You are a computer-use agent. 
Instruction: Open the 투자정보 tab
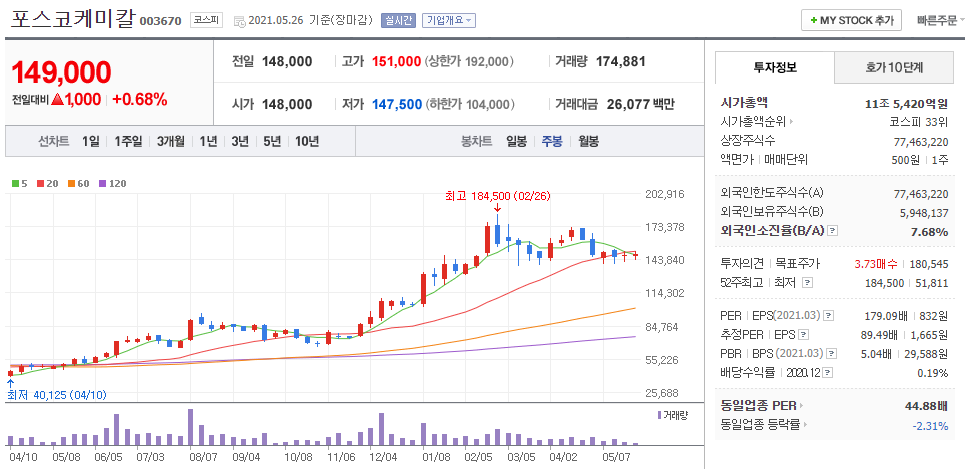tap(775, 68)
